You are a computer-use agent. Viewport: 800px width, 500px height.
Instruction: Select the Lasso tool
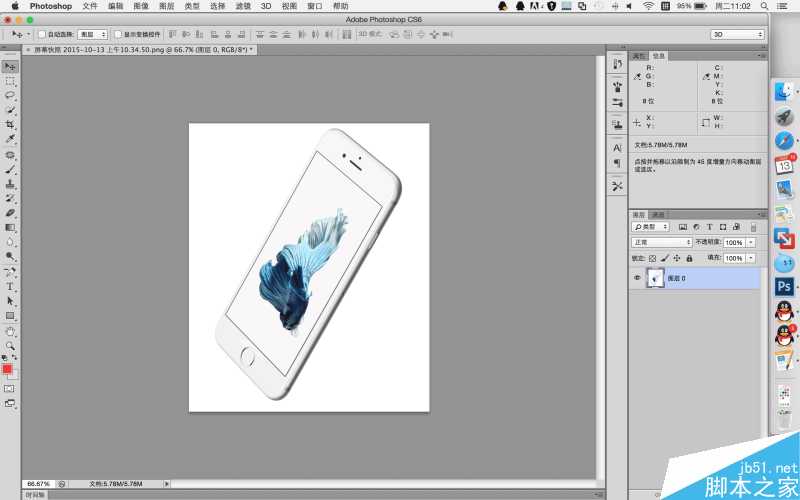[10, 95]
